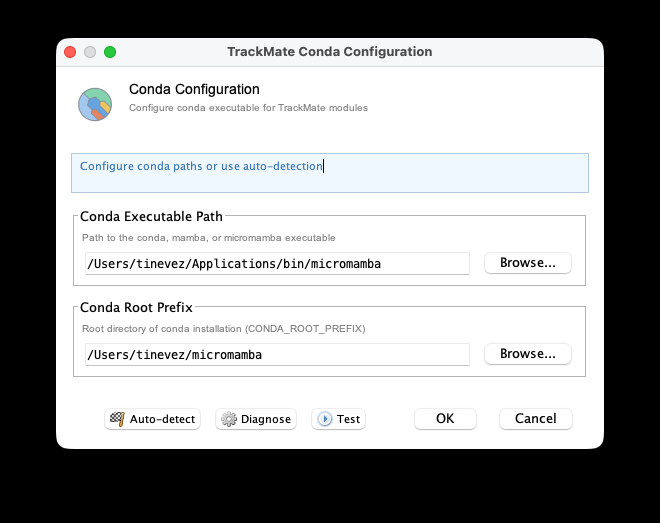Close the TrackMate Conda Configuration window
The image size is (660, 523).
pos(70,52)
